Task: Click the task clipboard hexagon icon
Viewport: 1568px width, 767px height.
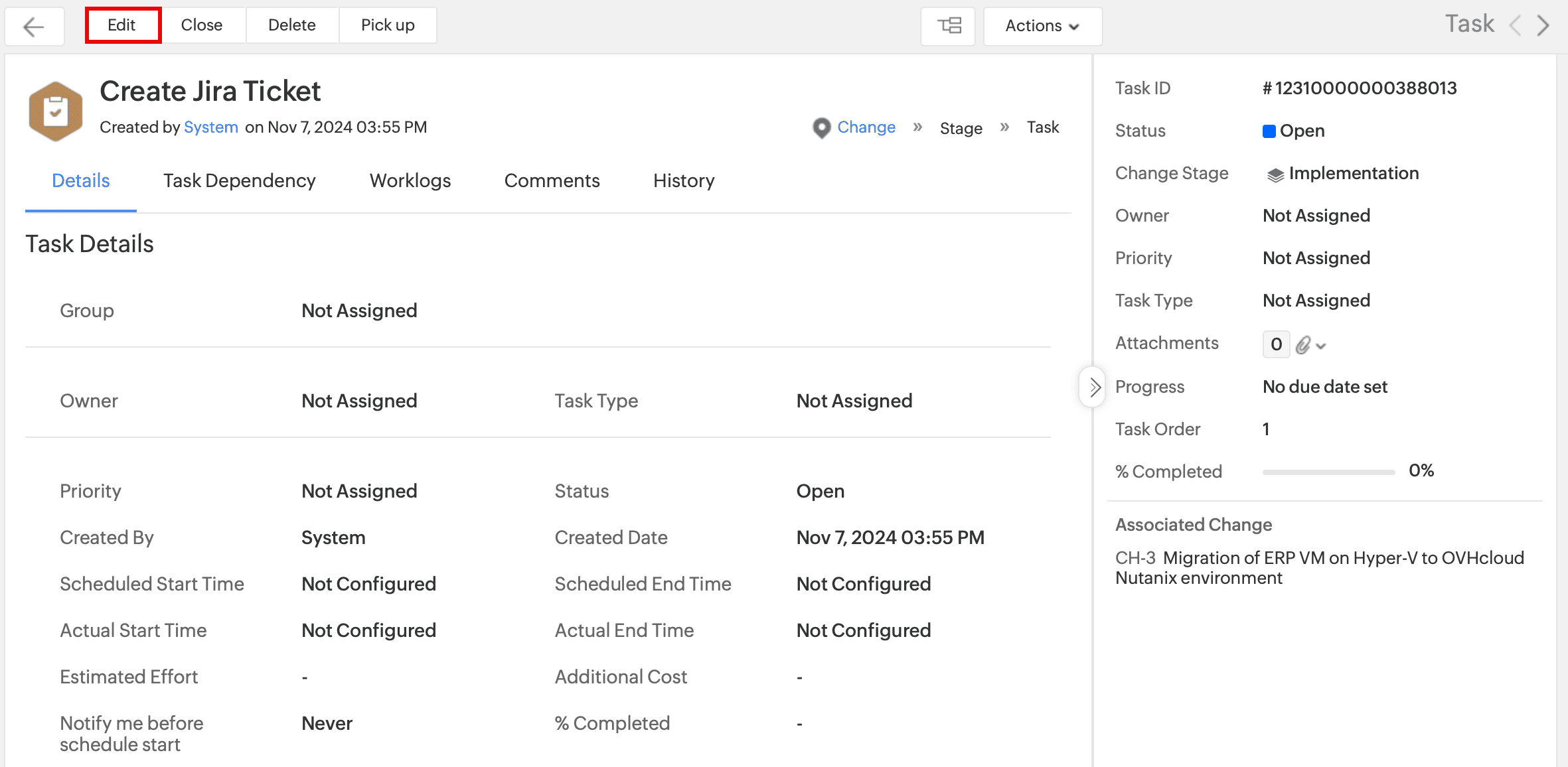Action: point(56,111)
